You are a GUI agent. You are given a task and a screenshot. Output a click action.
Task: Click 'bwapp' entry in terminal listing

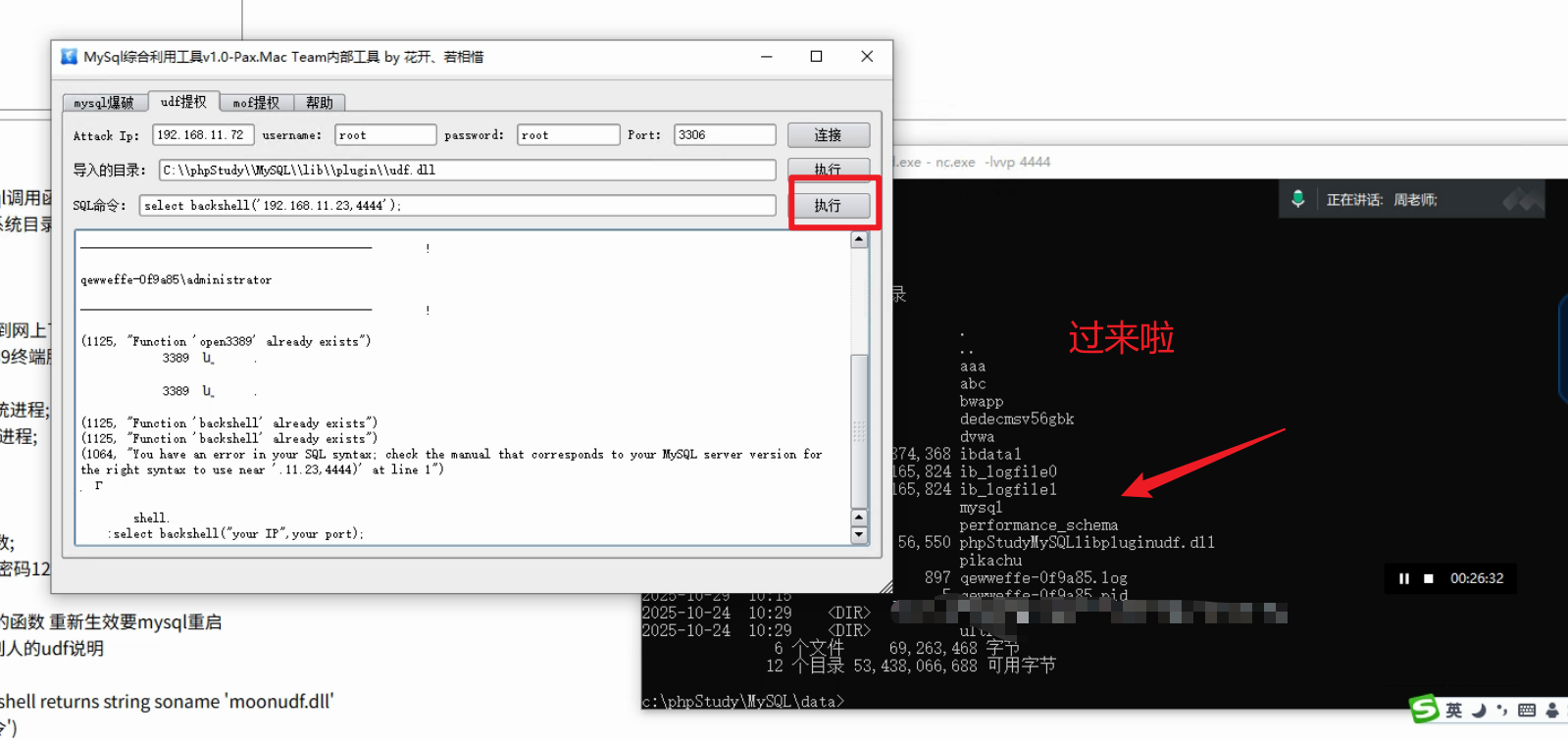point(982,402)
